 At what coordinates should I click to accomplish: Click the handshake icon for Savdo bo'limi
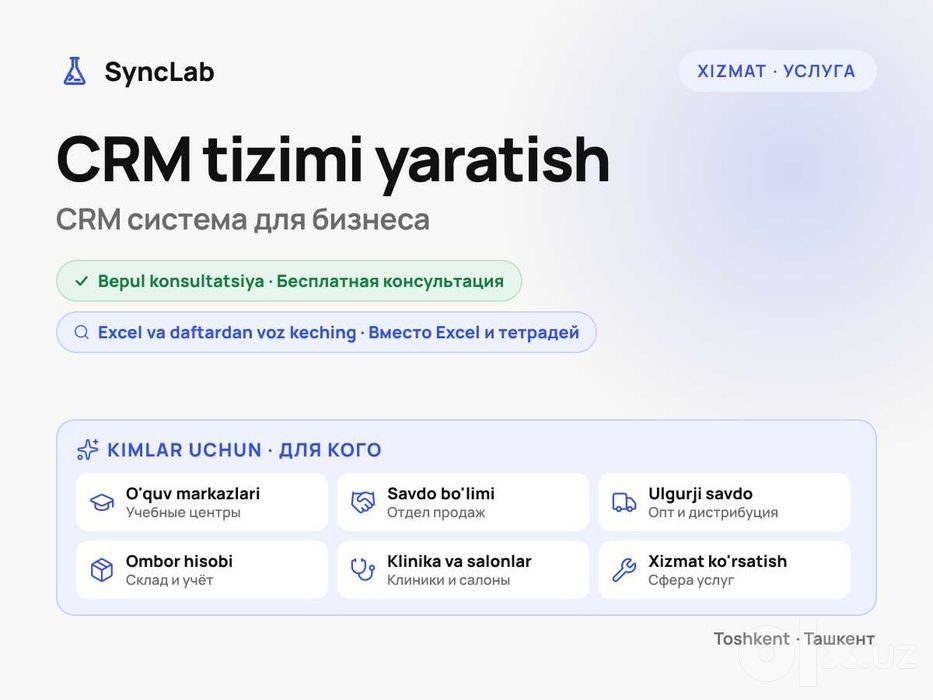[x=363, y=502]
